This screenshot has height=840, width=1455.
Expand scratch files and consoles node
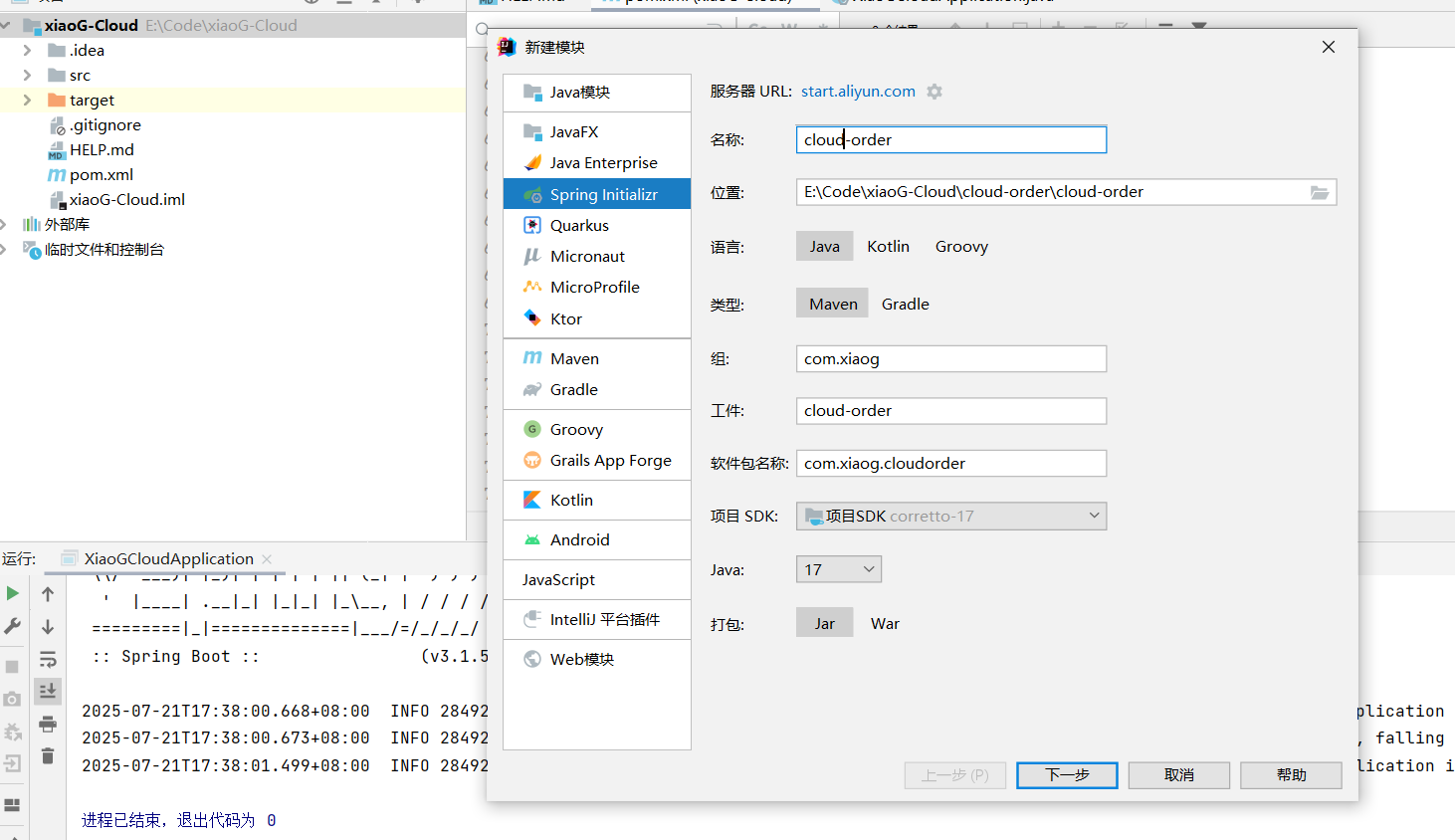coord(4,249)
